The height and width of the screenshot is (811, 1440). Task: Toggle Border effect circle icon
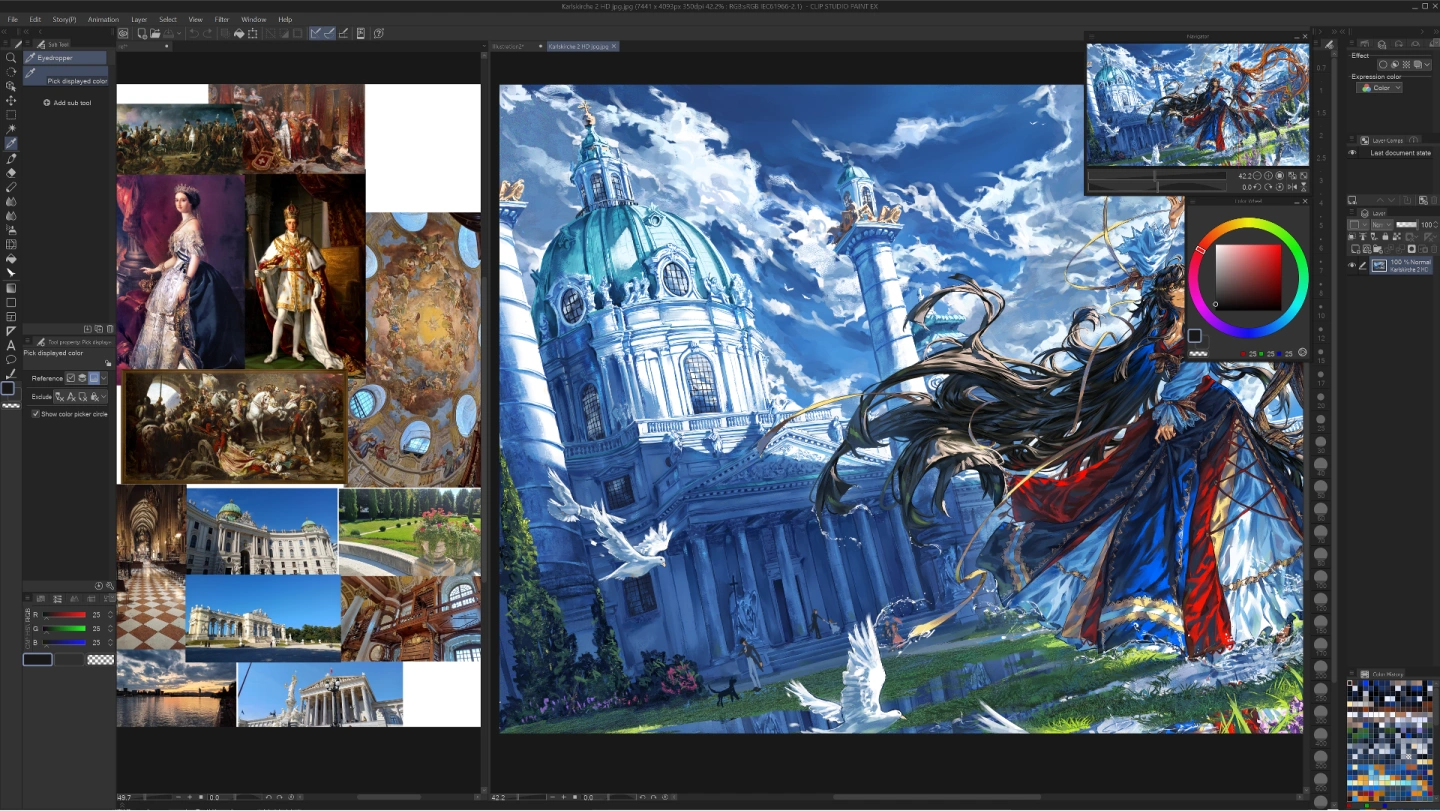pyautogui.click(x=1383, y=64)
